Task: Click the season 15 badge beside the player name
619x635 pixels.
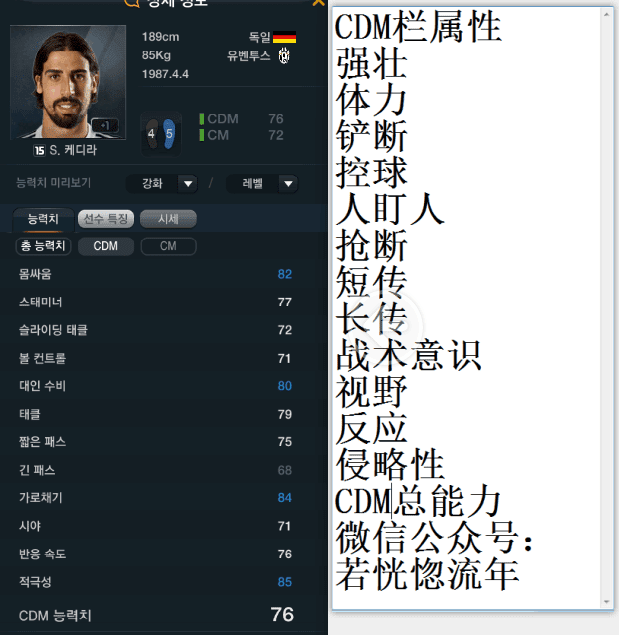Action: tap(39, 151)
